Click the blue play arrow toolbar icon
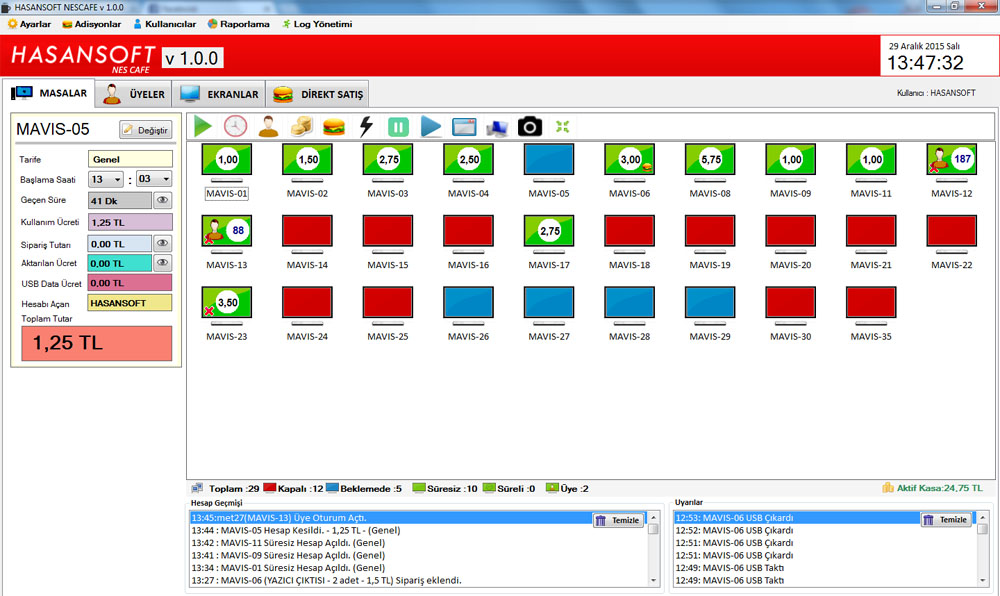This screenshot has width=1000, height=596. pyautogui.click(x=431, y=126)
